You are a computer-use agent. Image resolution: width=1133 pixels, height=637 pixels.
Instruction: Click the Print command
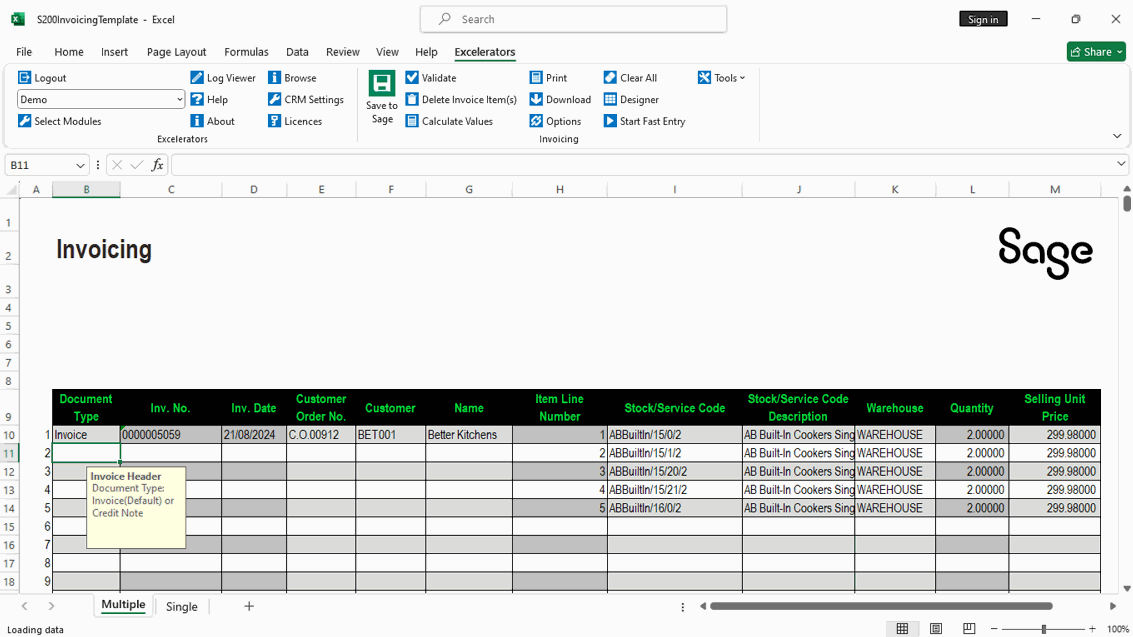click(x=548, y=78)
